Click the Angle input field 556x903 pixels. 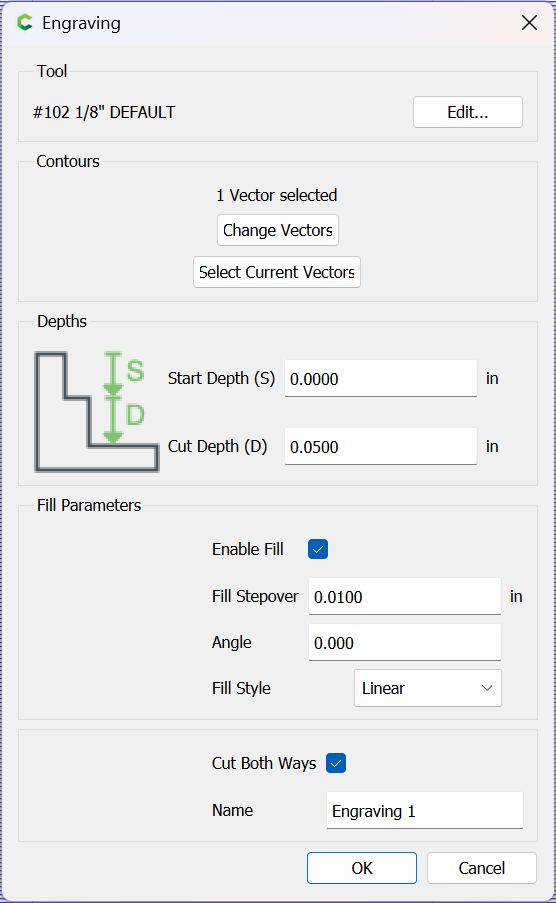pyautogui.click(x=404, y=643)
